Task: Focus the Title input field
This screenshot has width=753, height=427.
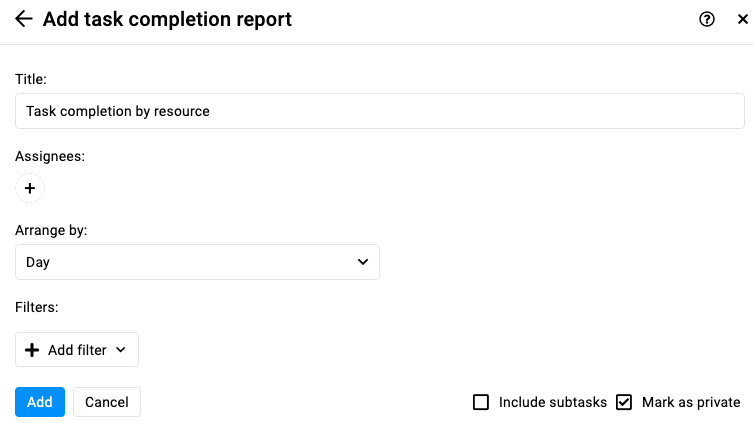Action: tap(380, 111)
